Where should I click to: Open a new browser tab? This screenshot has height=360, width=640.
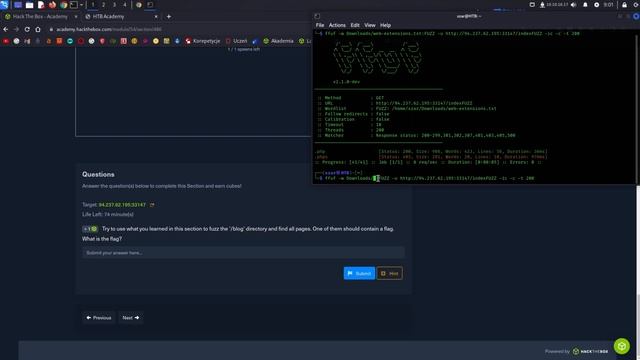click(x=169, y=17)
